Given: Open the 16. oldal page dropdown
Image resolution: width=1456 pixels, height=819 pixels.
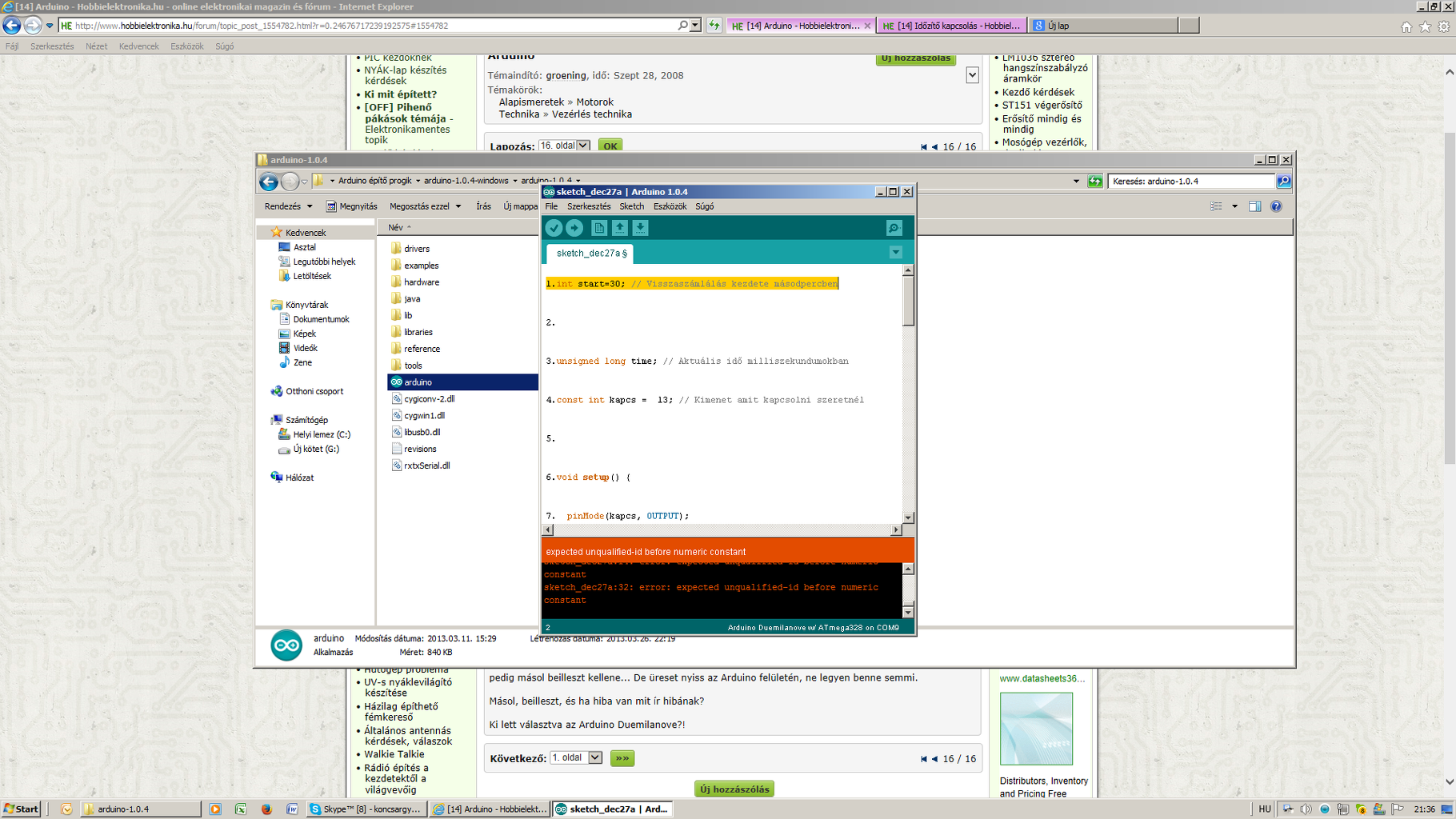Looking at the screenshot, I should [x=584, y=146].
